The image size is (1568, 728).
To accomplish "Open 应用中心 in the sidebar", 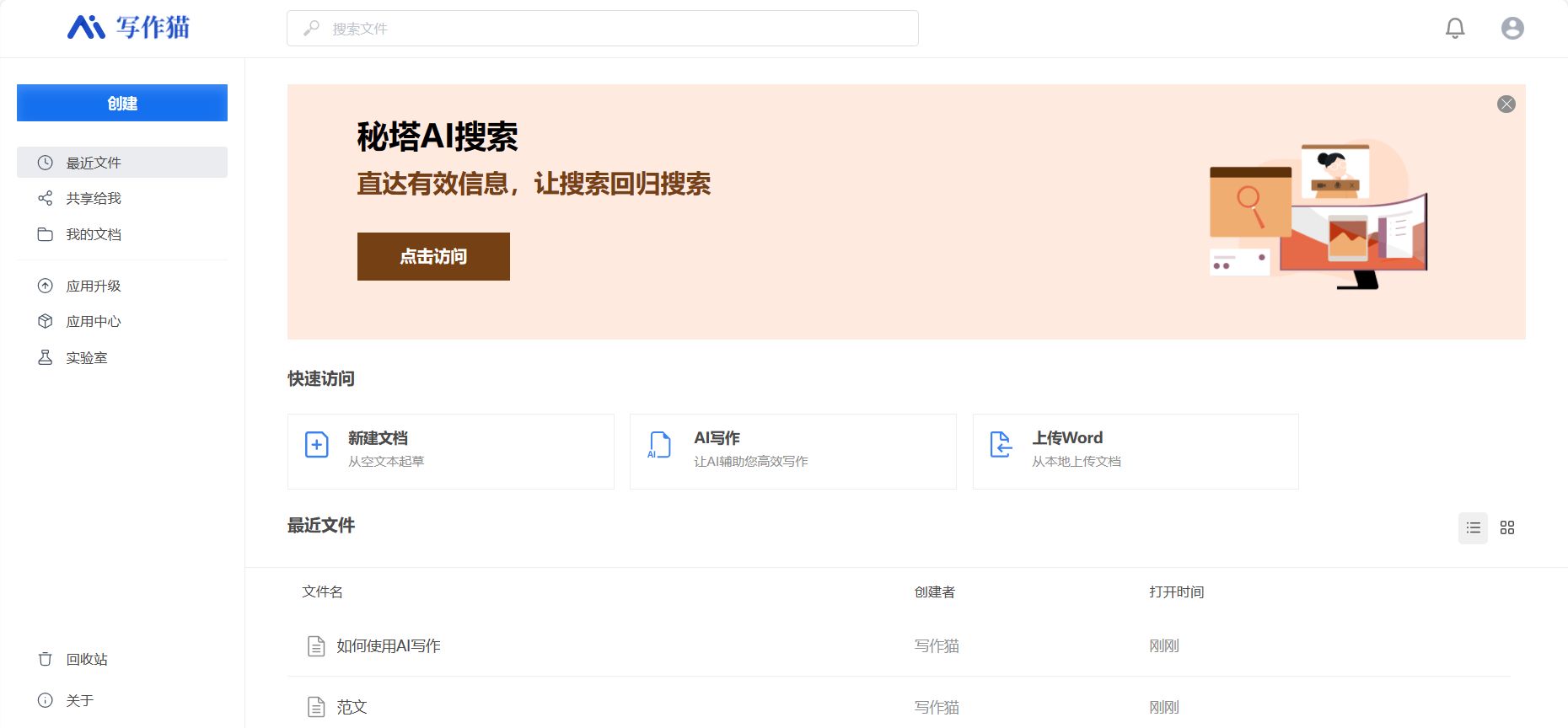I will tap(122, 321).
